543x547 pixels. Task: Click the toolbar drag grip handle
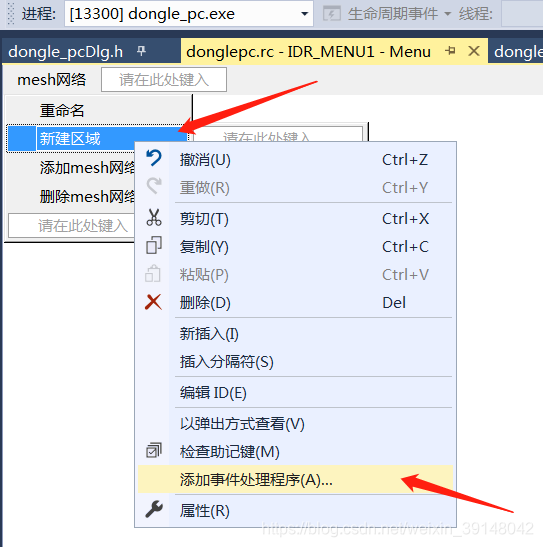tap(11, 14)
